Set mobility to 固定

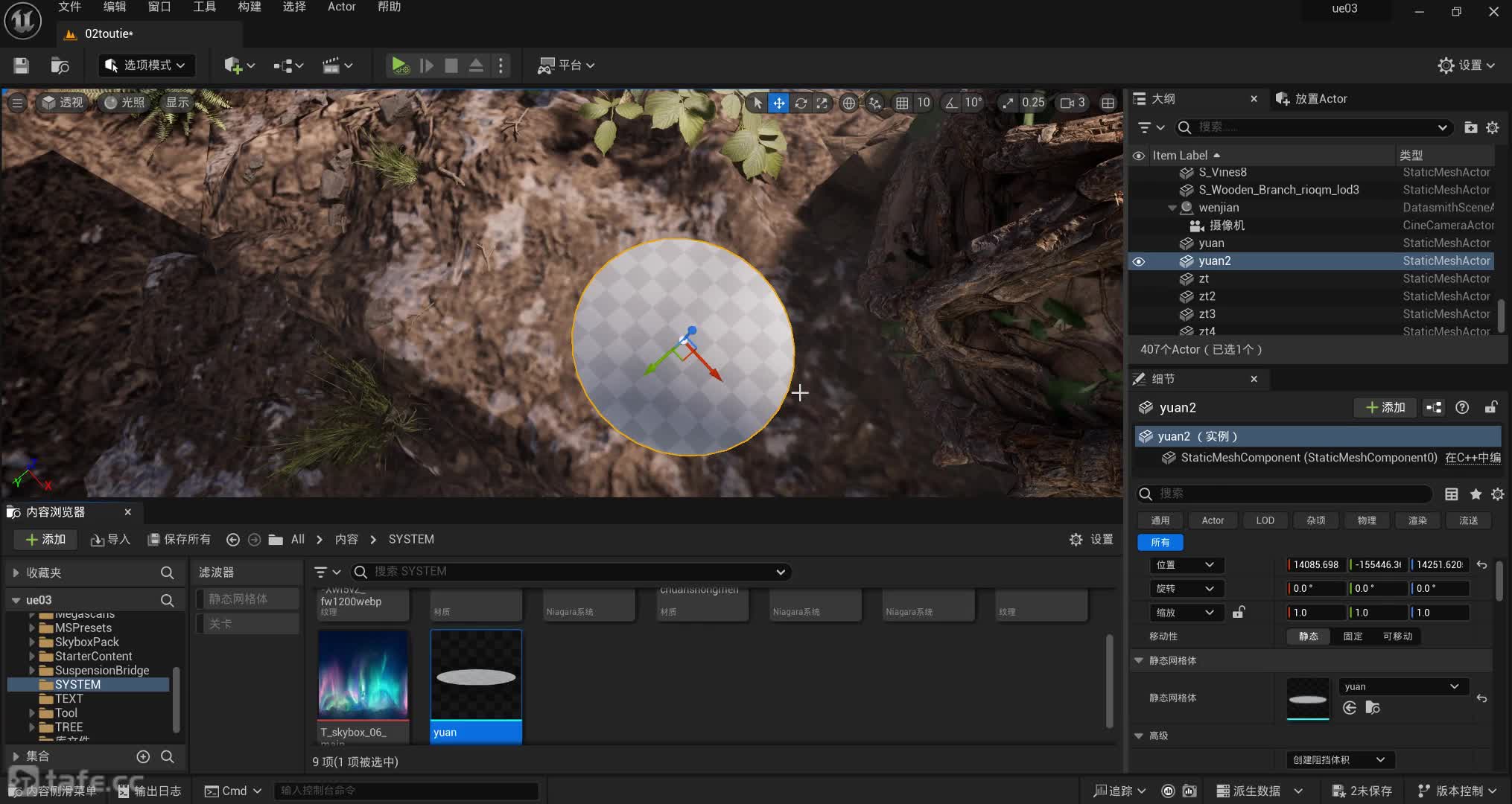click(x=1353, y=636)
